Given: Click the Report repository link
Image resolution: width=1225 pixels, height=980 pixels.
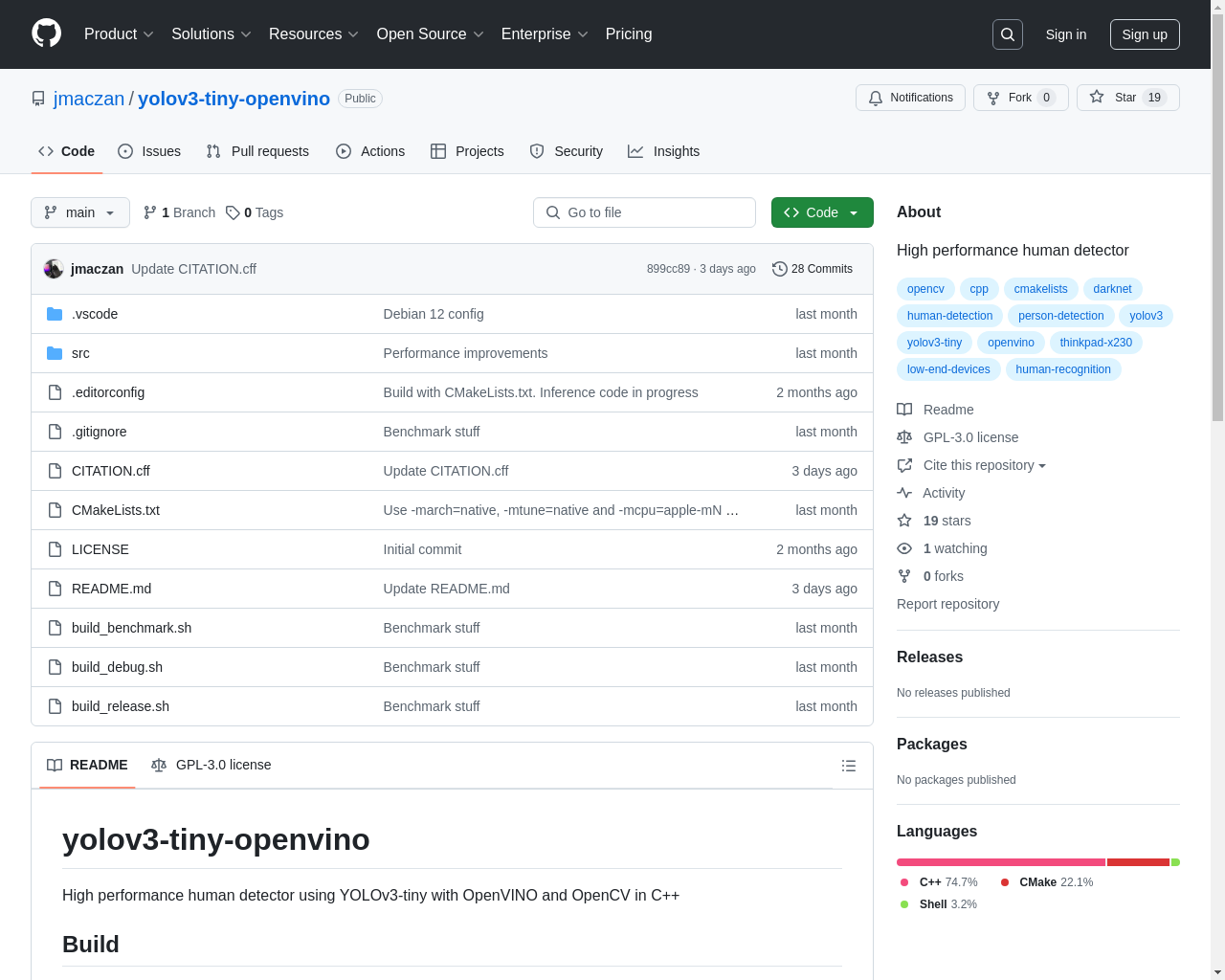Looking at the screenshot, I should point(947,604).
